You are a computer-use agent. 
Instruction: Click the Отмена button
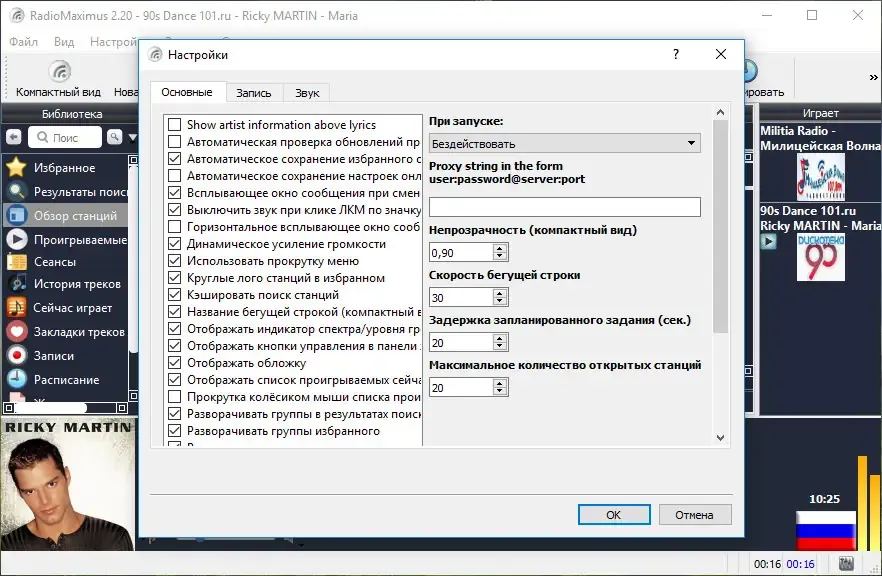point(695,515)
